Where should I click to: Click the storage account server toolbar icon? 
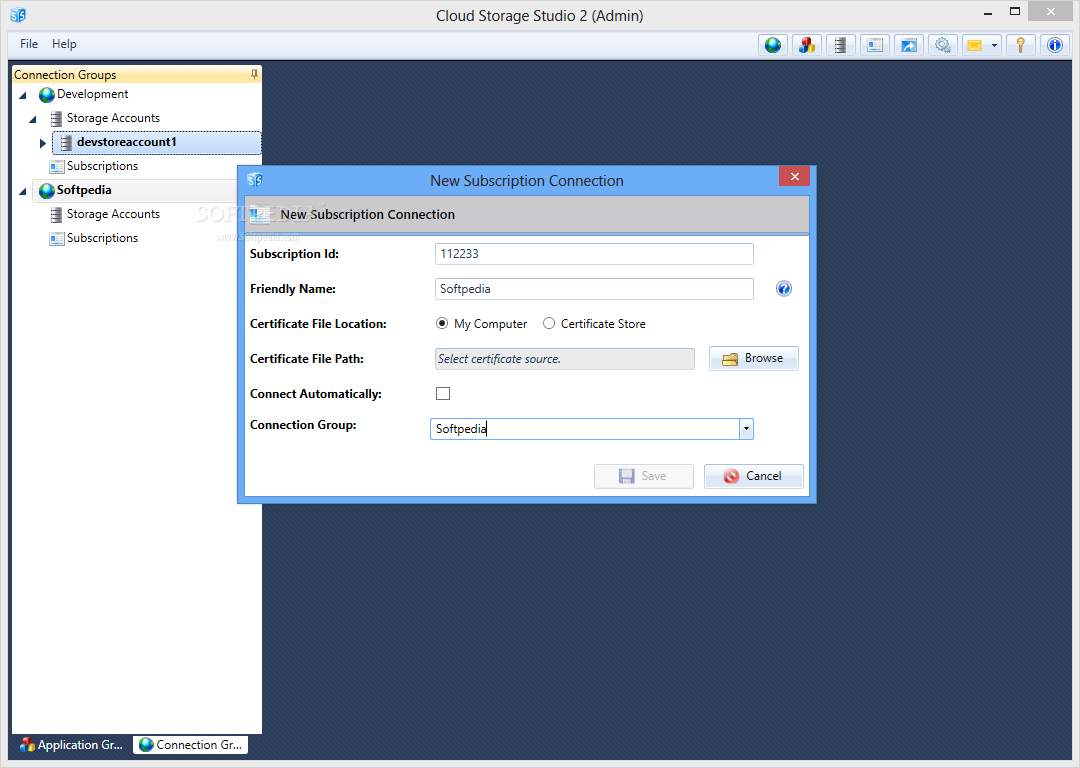click(x=840, y=45)
